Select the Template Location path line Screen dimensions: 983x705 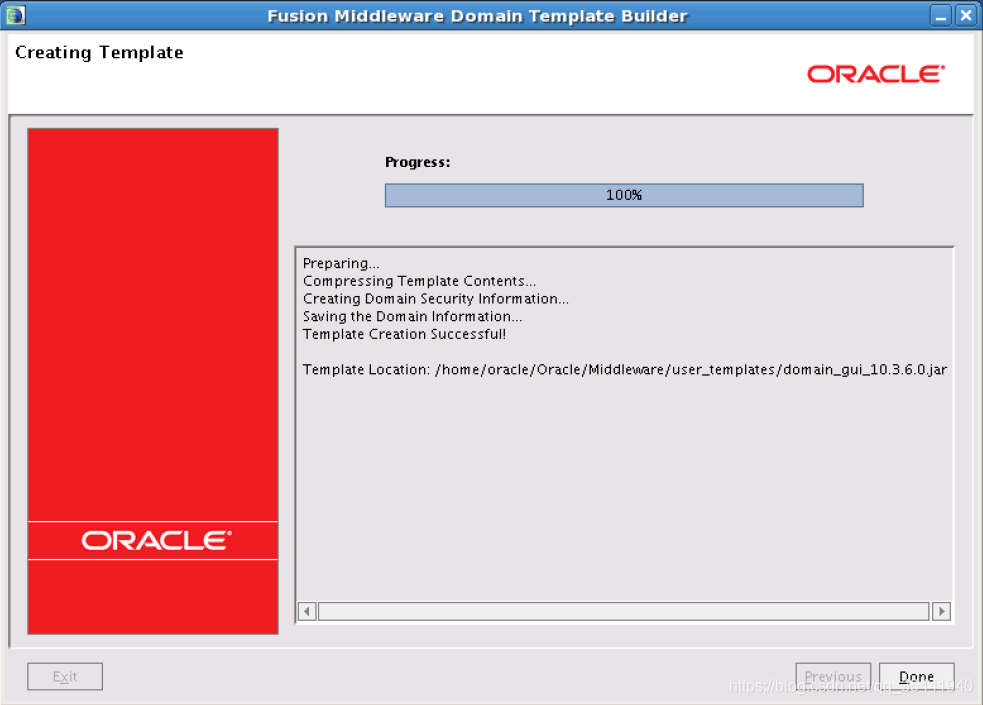pos(624,370)
